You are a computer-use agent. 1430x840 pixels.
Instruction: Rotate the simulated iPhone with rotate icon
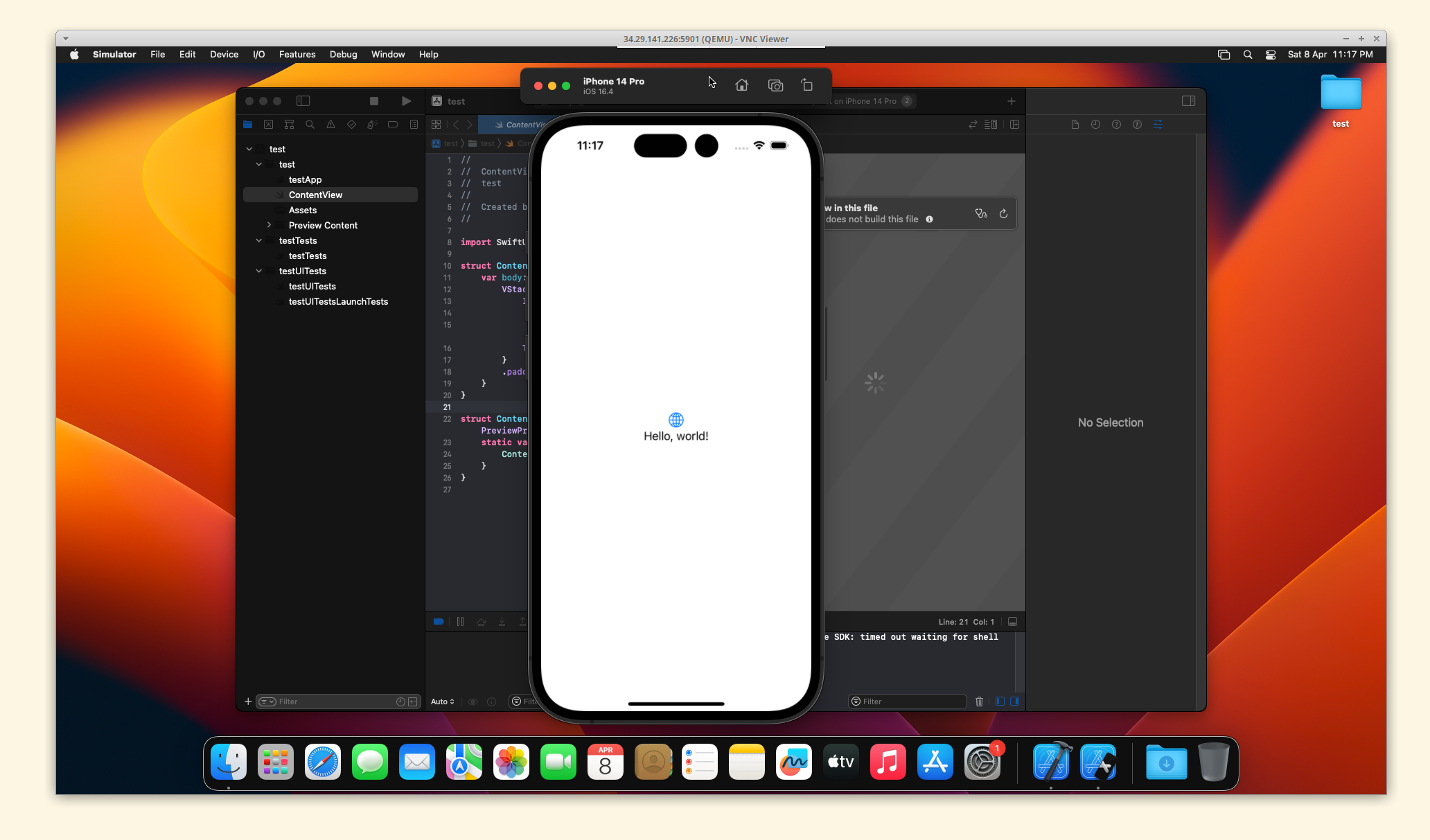(807, 85)
